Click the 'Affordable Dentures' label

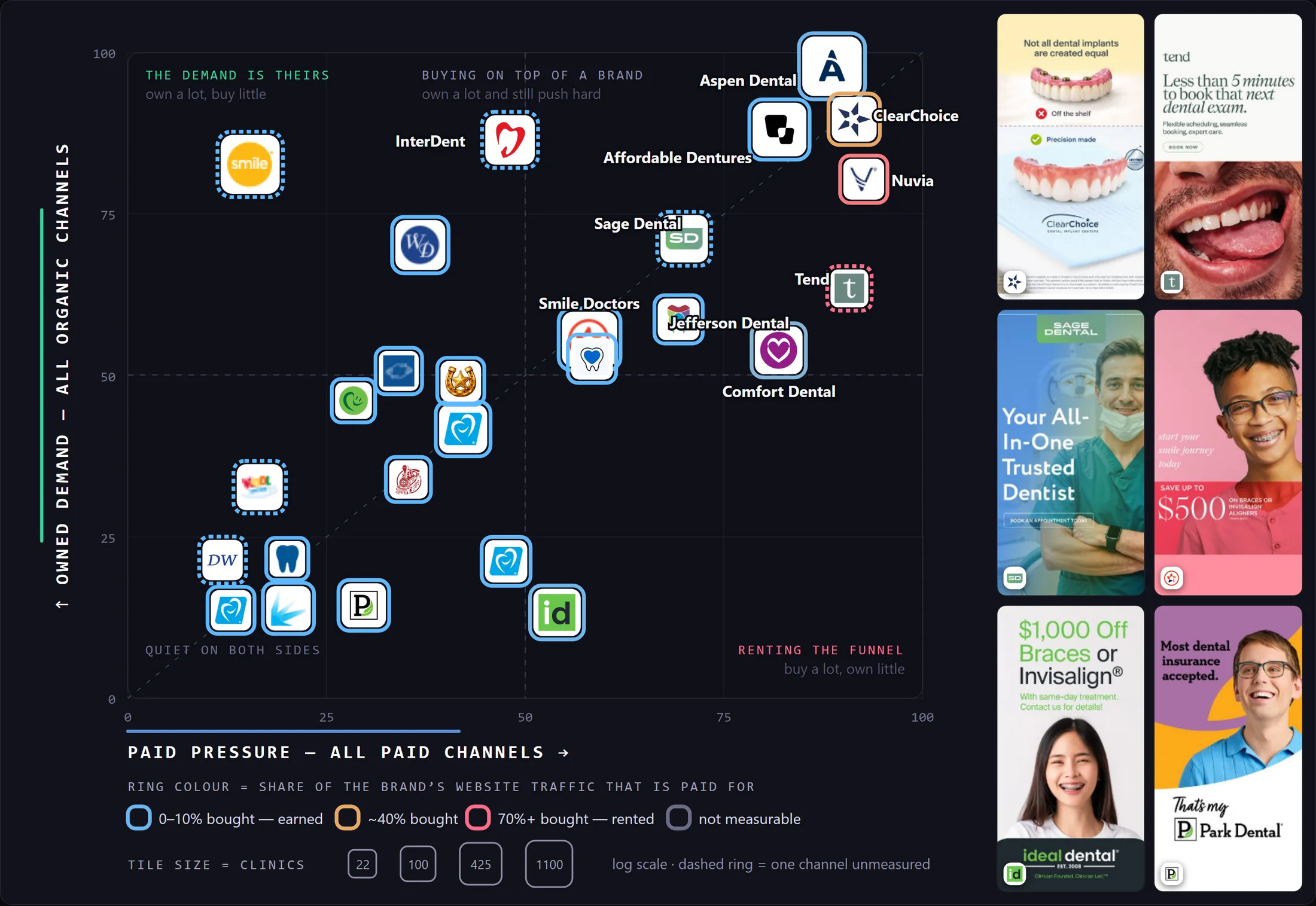[x=677, y=157]
